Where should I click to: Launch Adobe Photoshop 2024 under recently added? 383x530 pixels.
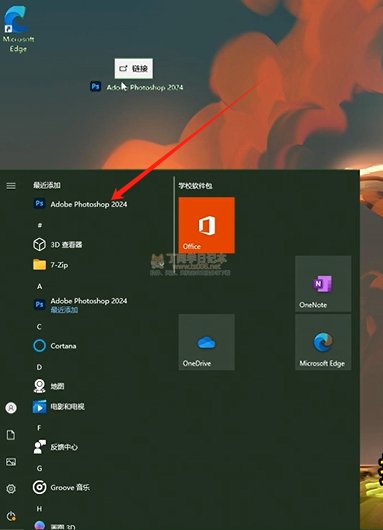click(80, 204)
